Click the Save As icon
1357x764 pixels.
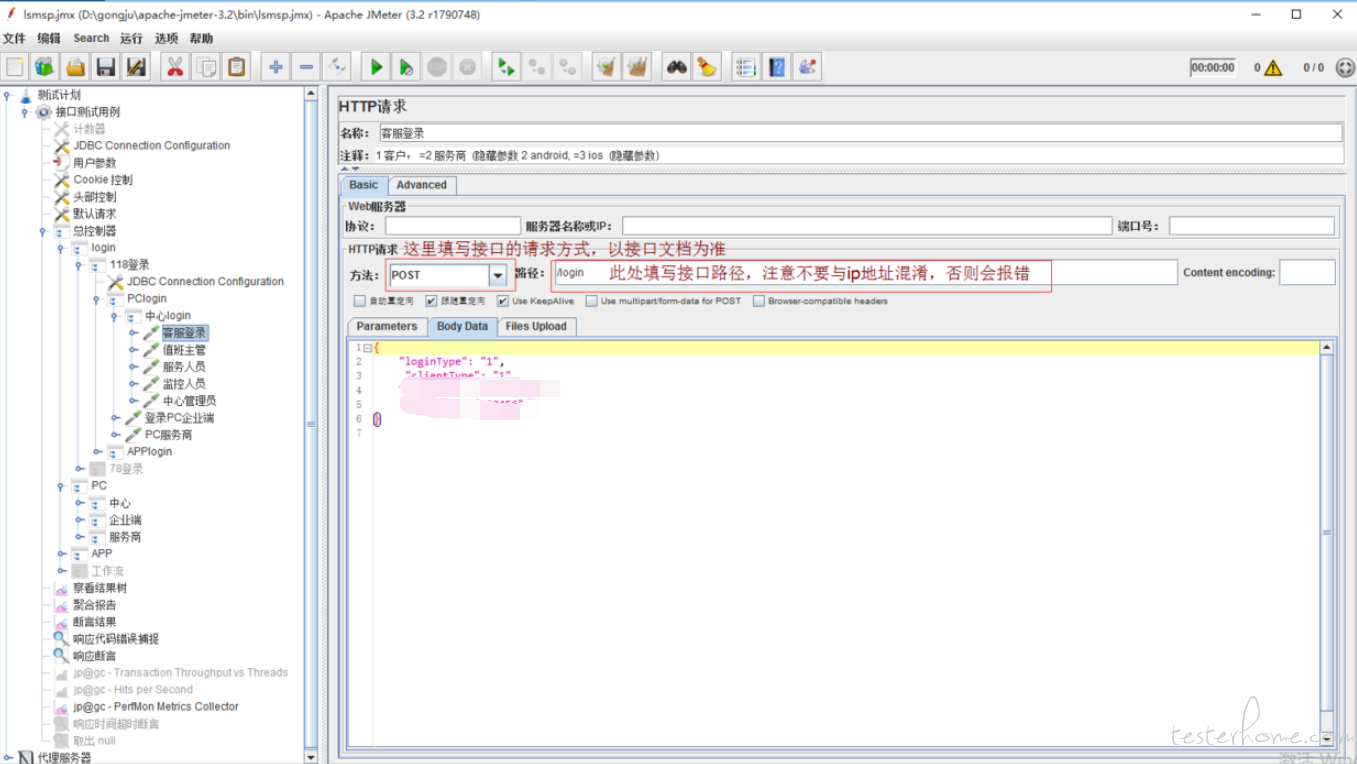click(137, 67)
